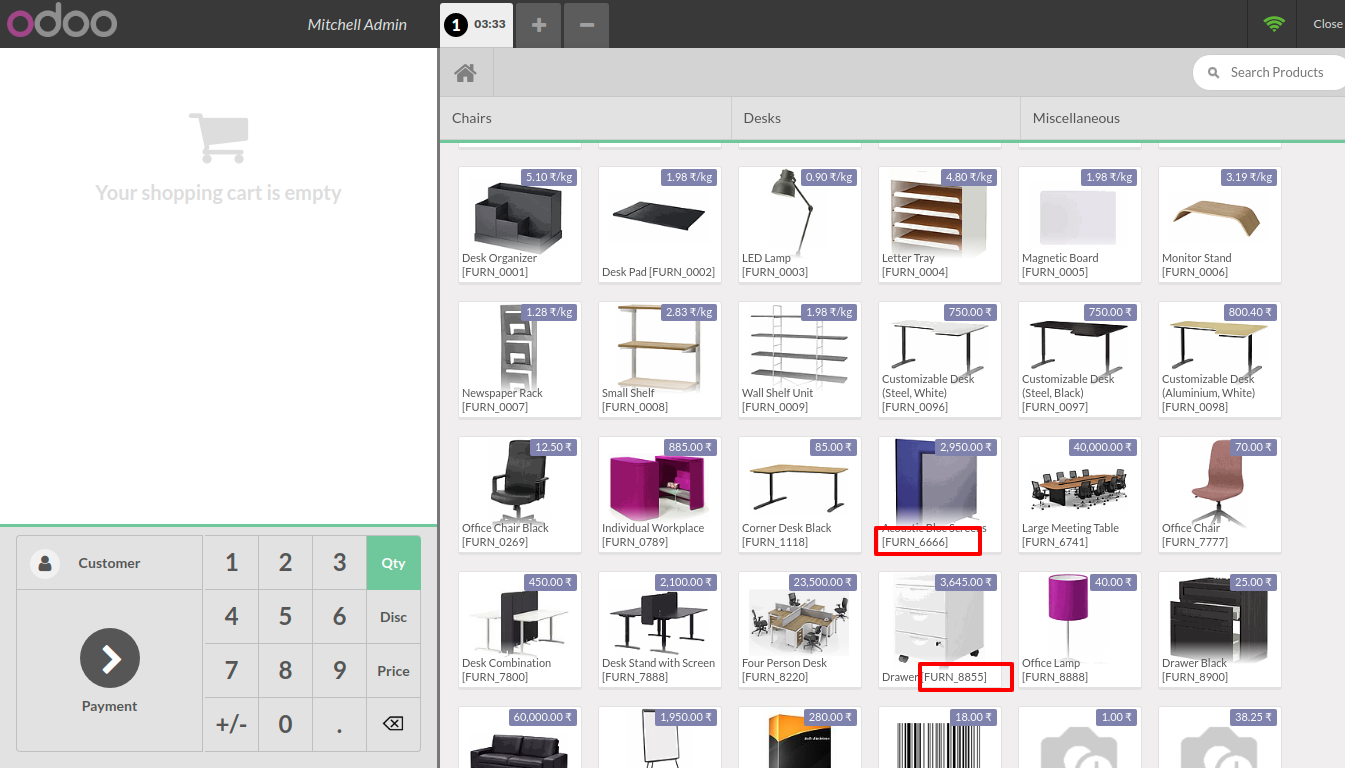The height and width of the screenshot is (768, 1345).
Task: Add the 18.00 barcode product
Action: click(940, 738)
